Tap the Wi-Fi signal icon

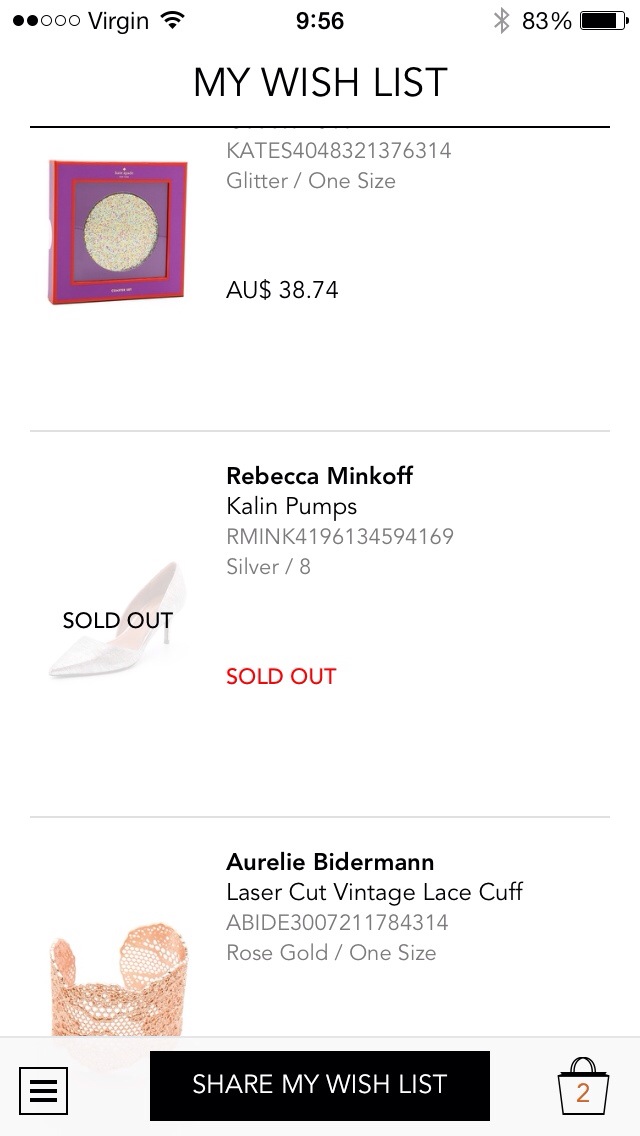pyautogui.click(x=172, y=20)
